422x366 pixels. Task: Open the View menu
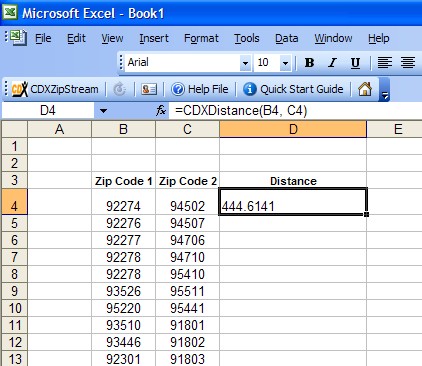pos(112,38)
